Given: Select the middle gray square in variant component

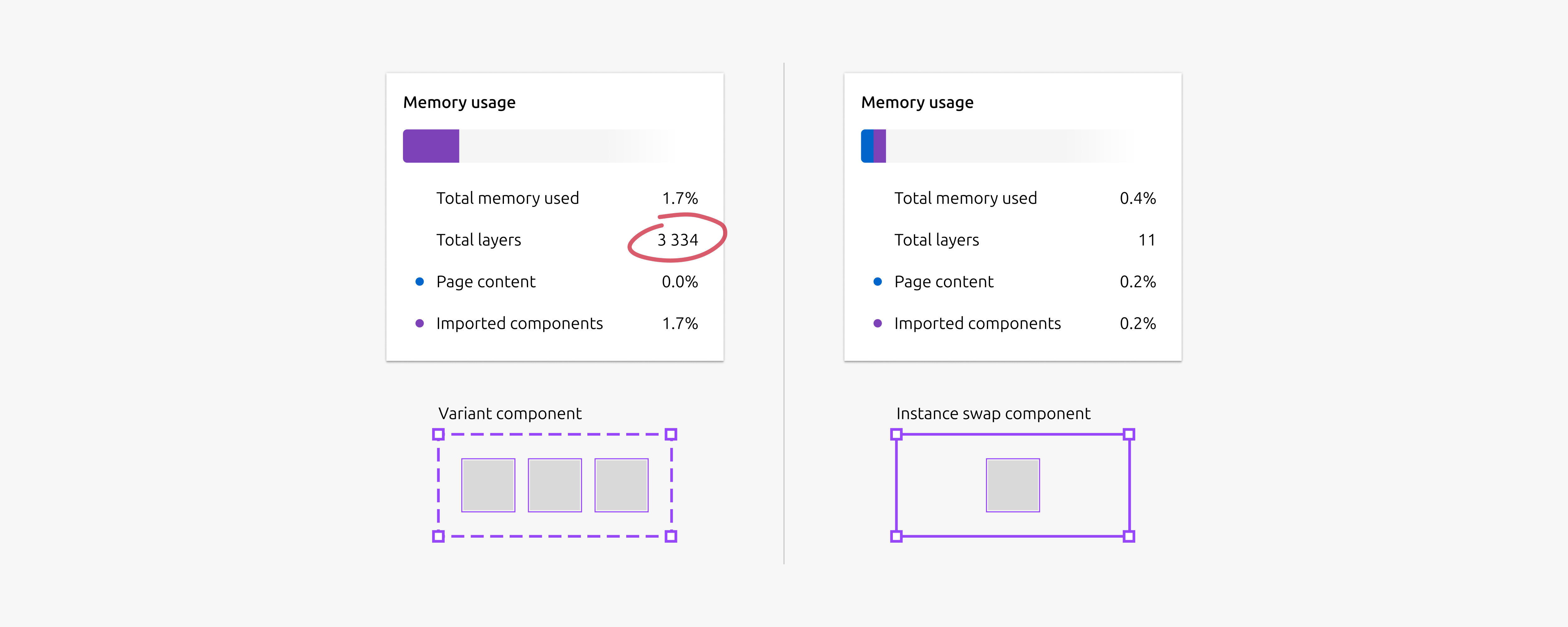Looking at the screenshot, I should pos(554,485).
